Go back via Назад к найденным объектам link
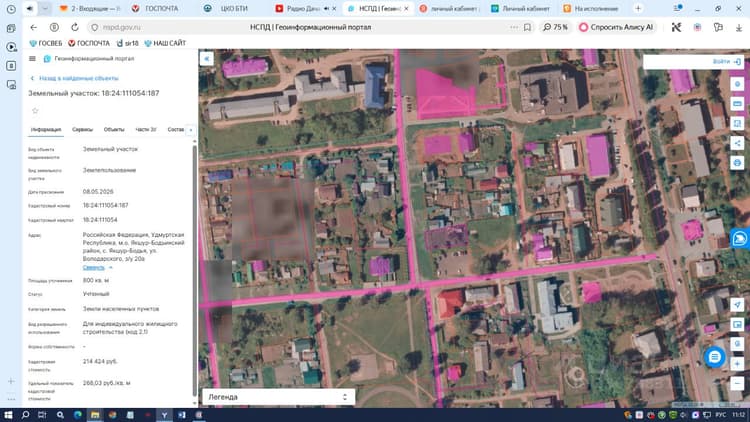This screenshot has height=422, width=750. click(78, 78)
